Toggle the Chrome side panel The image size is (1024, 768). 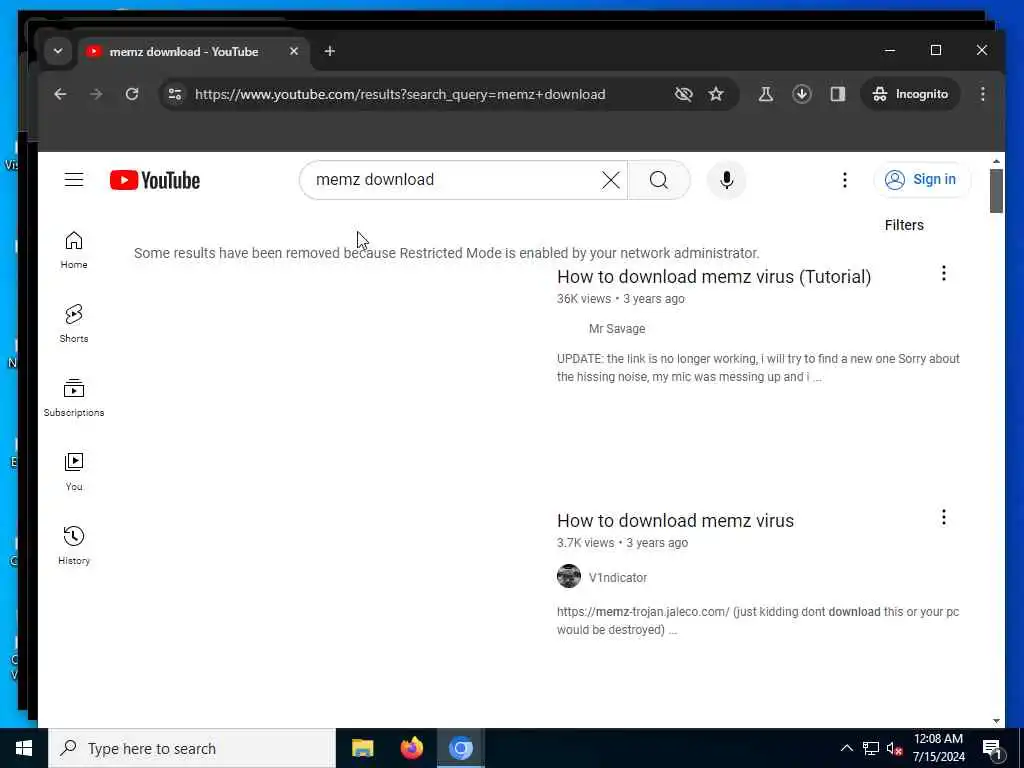pos(838,95)
